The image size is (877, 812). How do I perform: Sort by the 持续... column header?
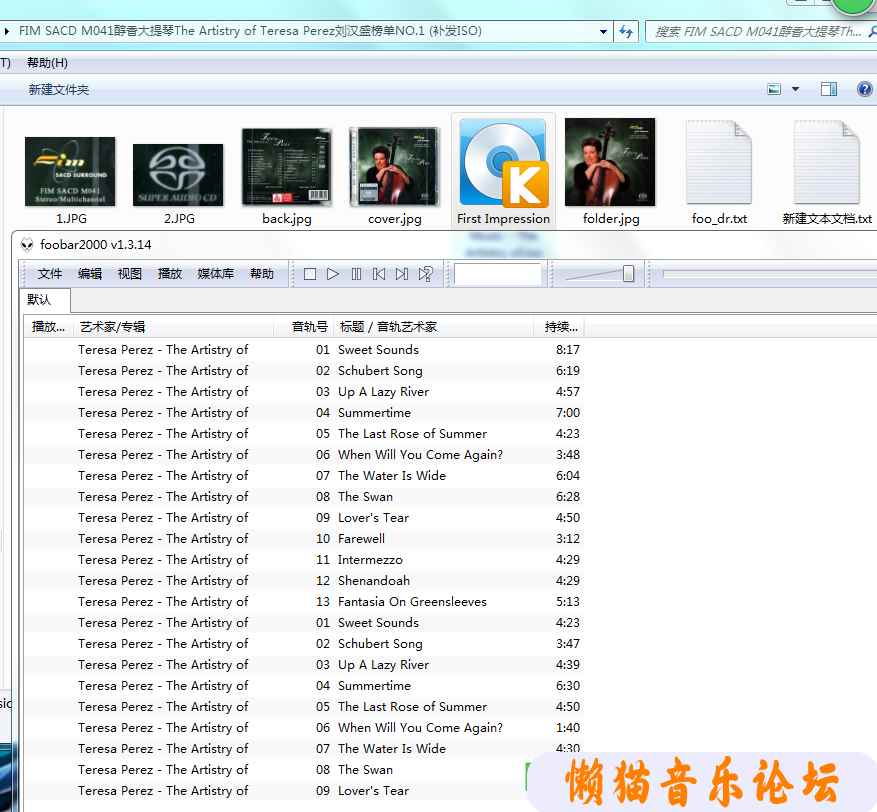coord(558,327)
